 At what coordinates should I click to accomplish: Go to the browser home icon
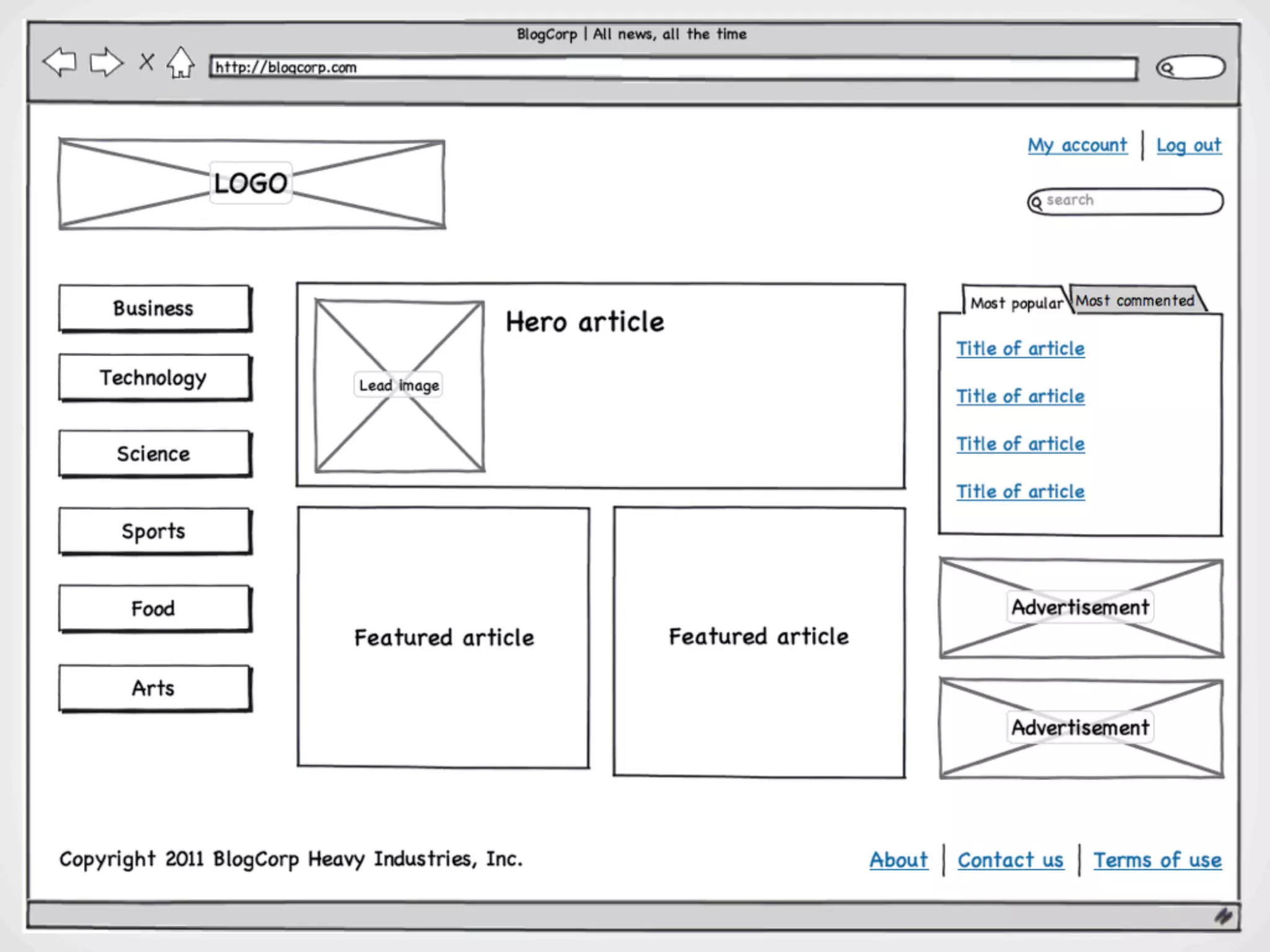pos(180,63)
